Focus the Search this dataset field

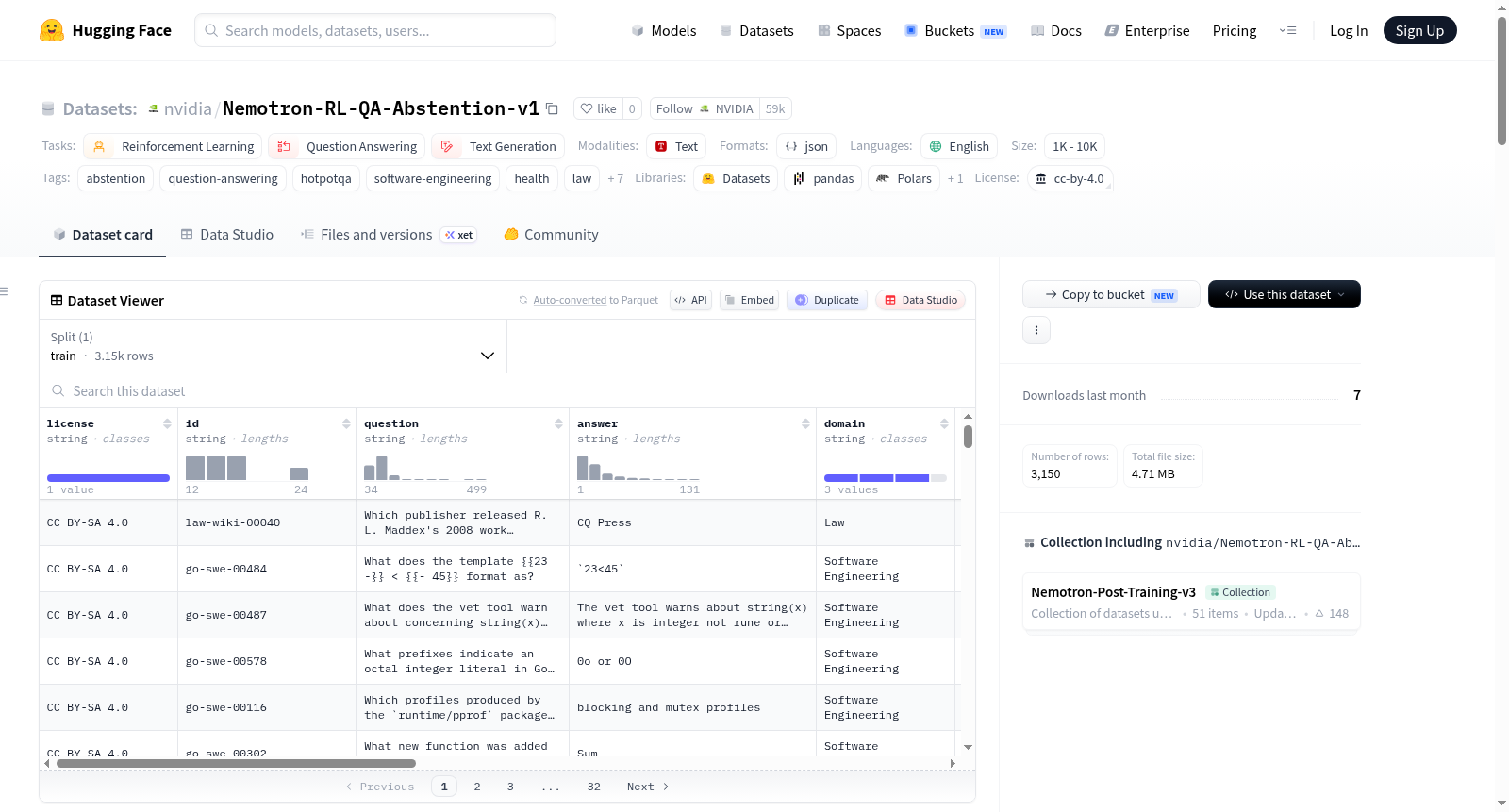click(507, 390)
